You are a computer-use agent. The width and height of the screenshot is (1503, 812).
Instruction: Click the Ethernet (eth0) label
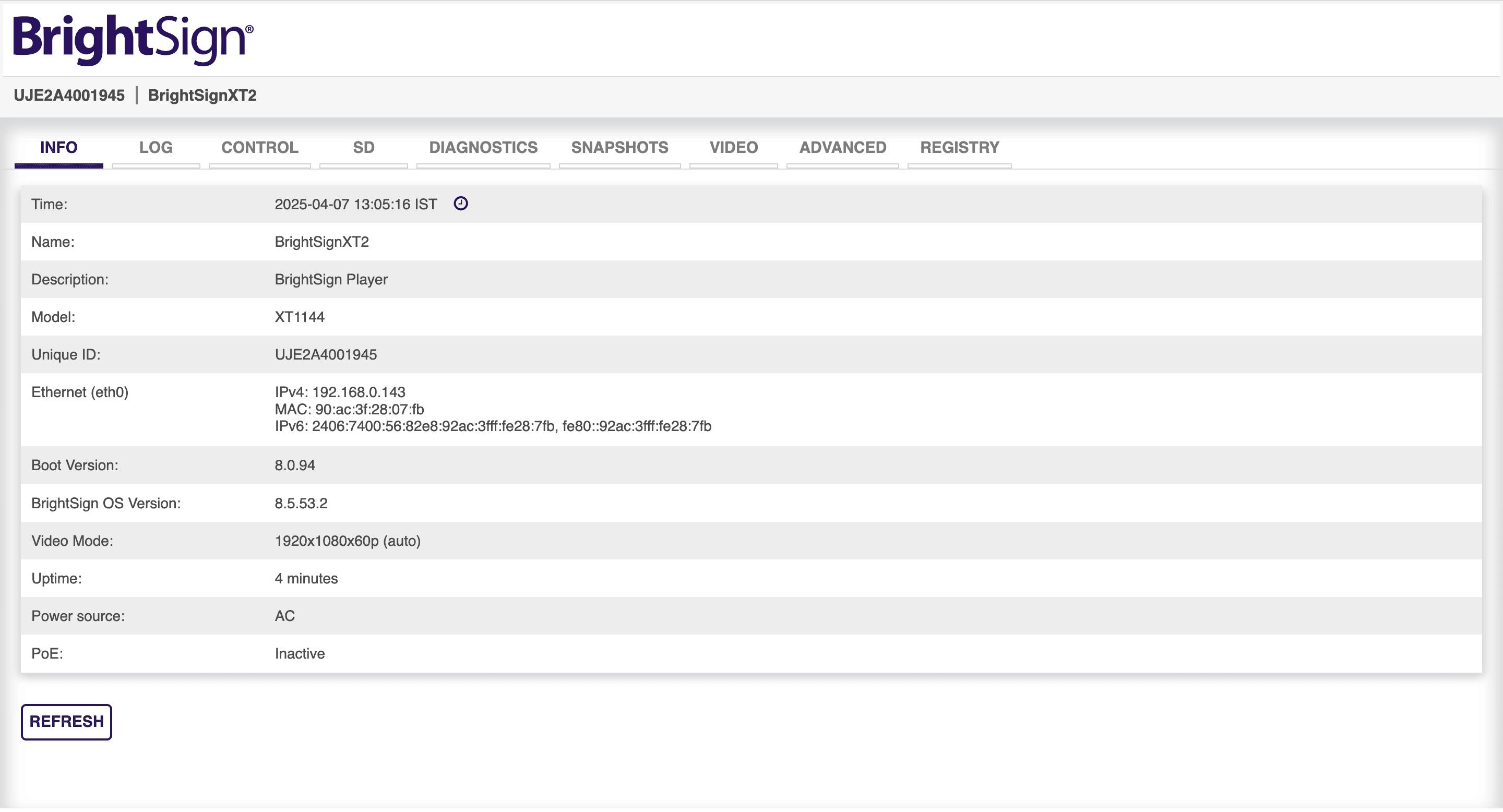click(x=80, y=392)
